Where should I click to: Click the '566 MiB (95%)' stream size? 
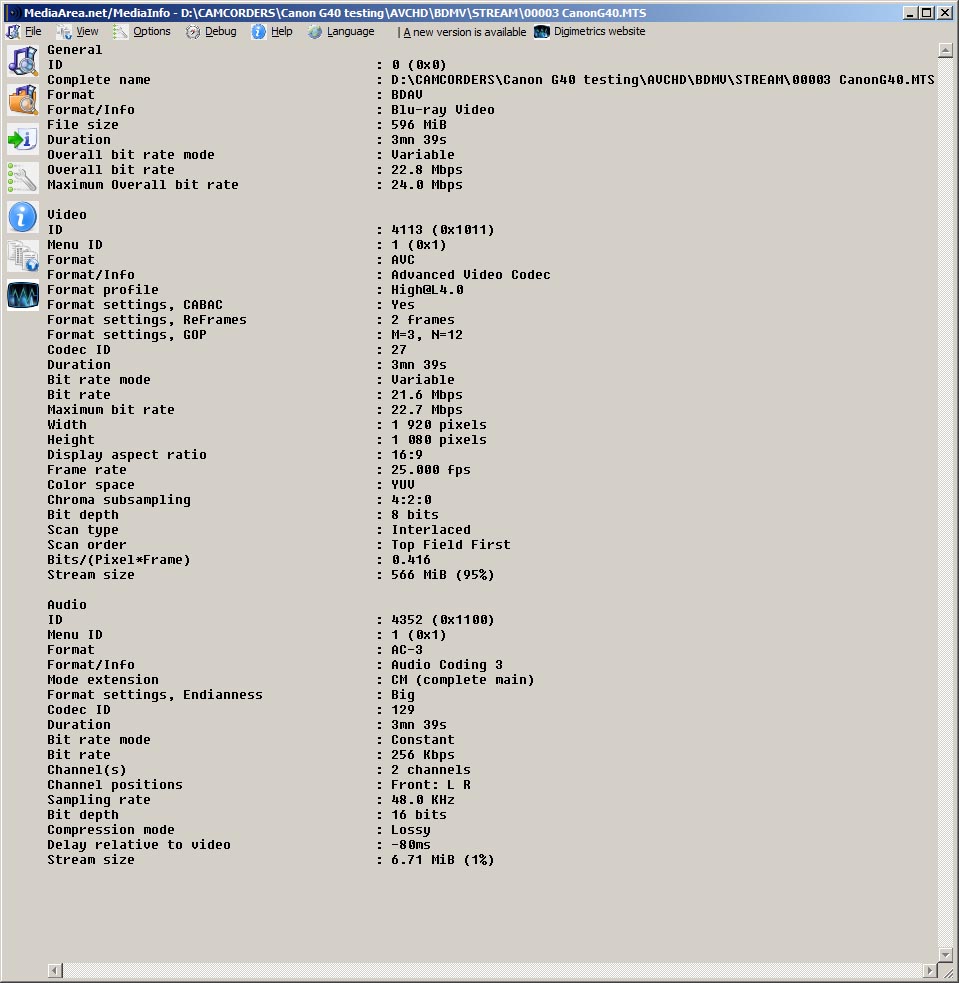(x=443, y=575)
